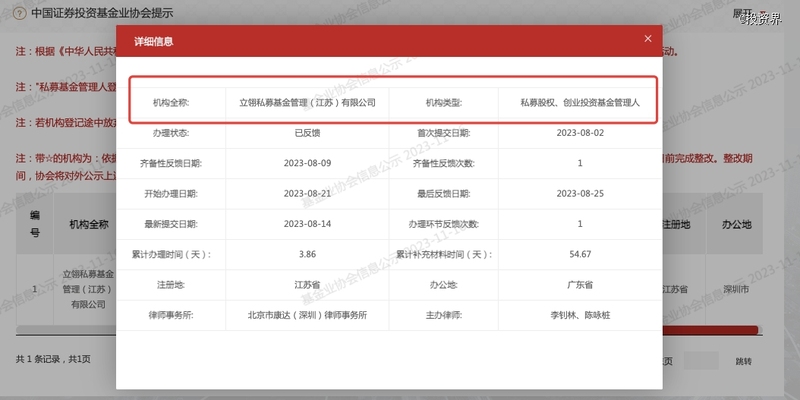Select 北京市康达（深圳）律师事务所
The width and height of the screenshot is (800, 400).
click(307, 315)
